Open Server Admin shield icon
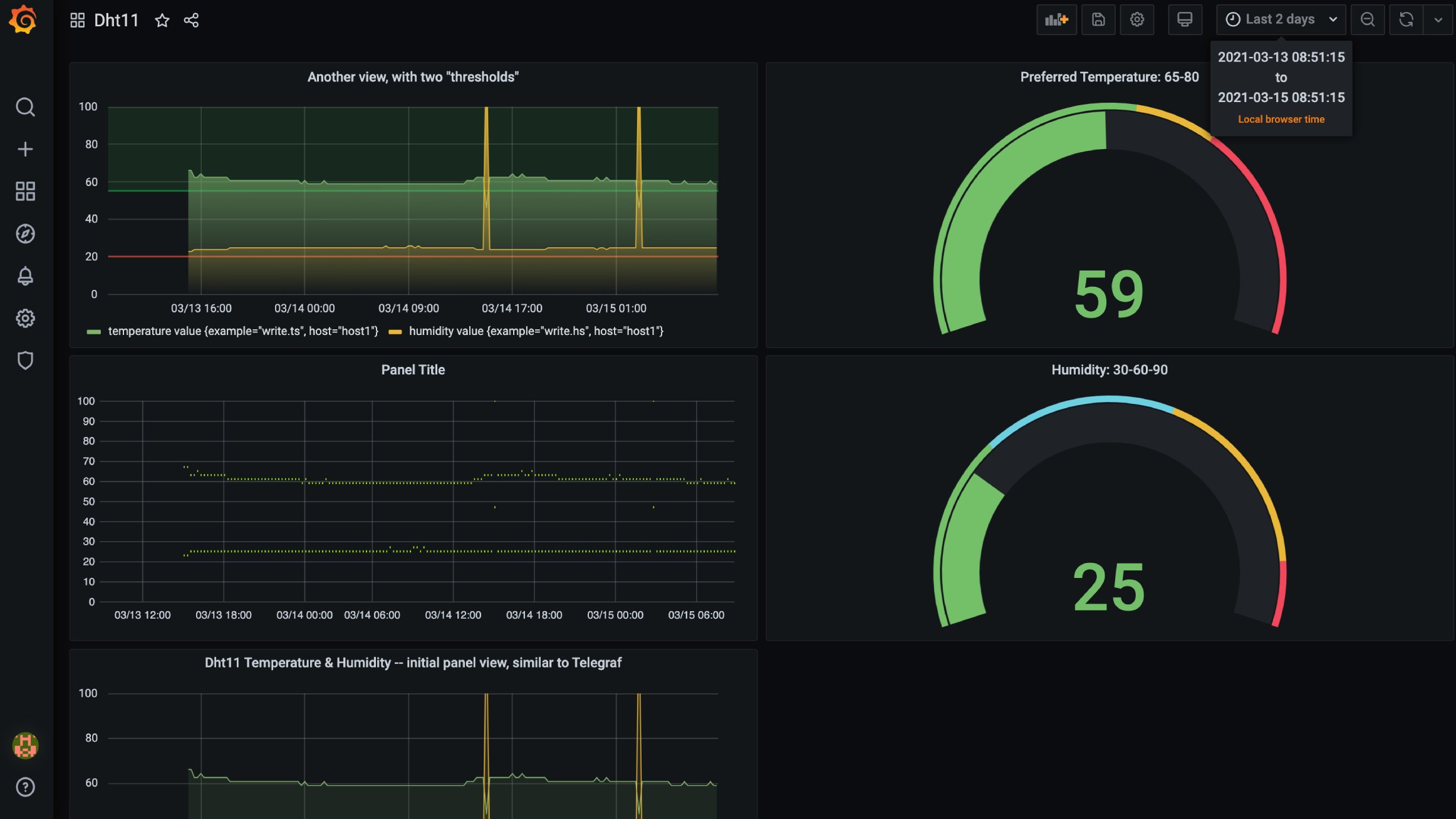 (x=25, y=360)
